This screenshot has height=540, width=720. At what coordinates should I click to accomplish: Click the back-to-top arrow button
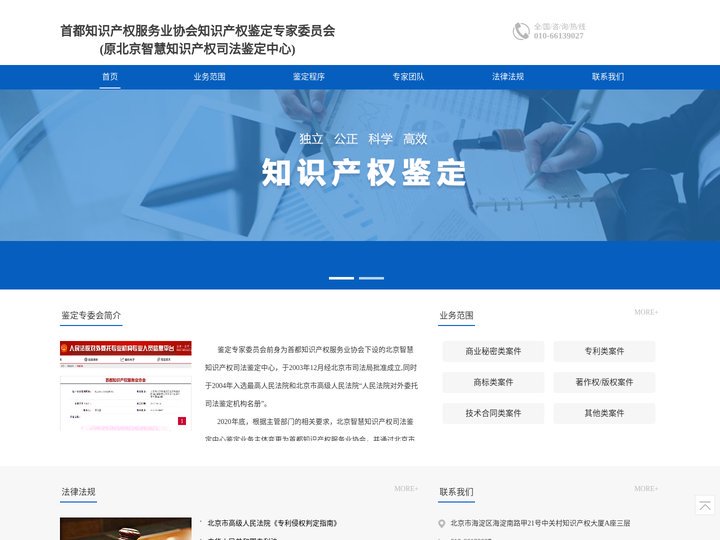pyautogui.click(x=705, y=505)
